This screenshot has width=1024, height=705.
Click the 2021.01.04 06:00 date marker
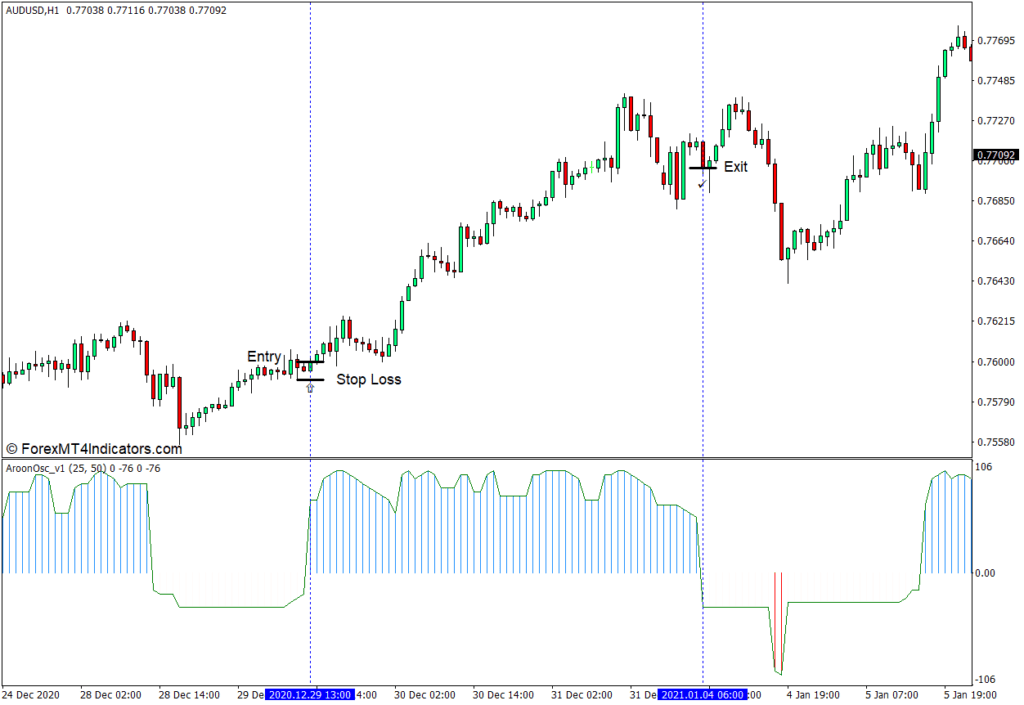pyautogui.click(x=702, y=694)
